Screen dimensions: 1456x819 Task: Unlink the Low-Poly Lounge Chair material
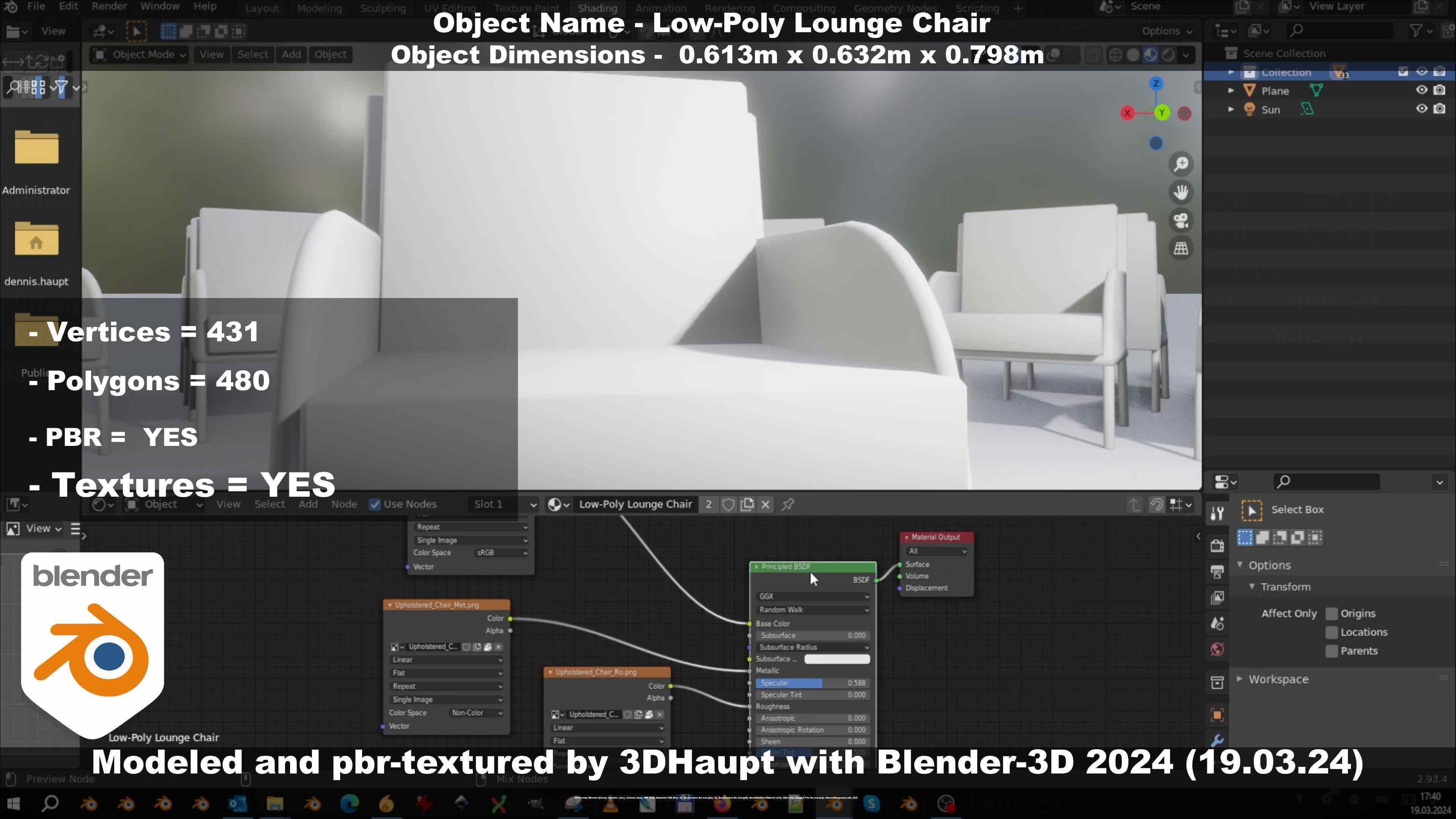(765, 504)
